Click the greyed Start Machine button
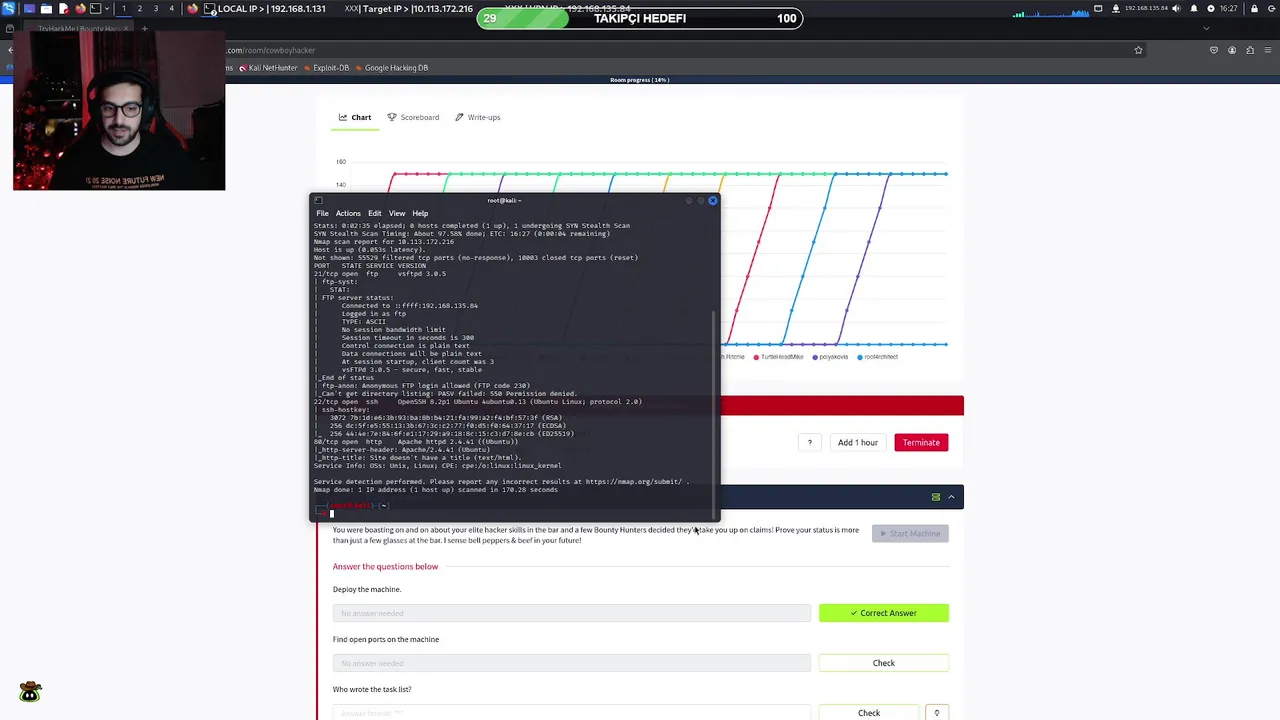 pyautogui.click(x=910, y=533)
